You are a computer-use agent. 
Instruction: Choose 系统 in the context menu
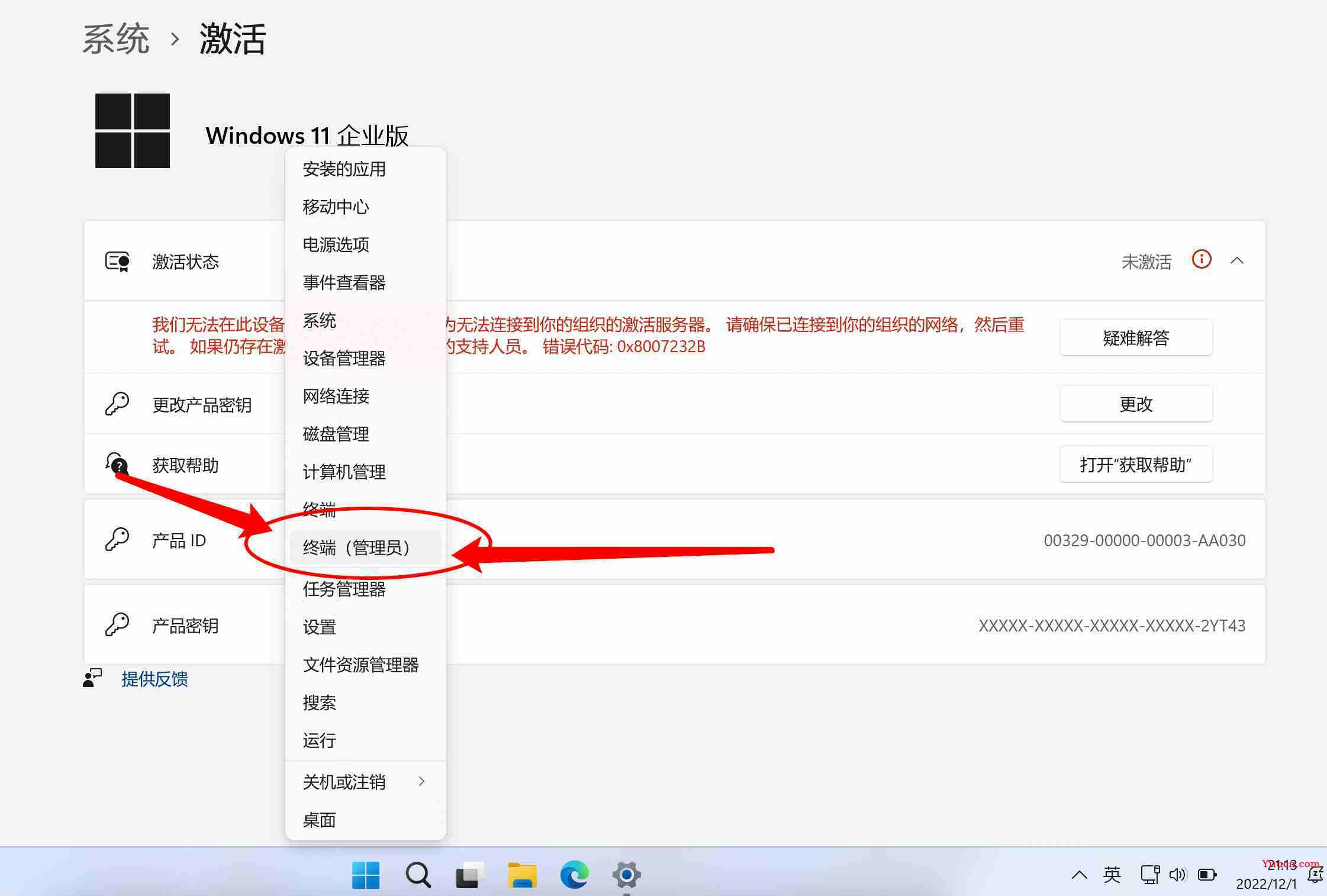click(365, 321)
